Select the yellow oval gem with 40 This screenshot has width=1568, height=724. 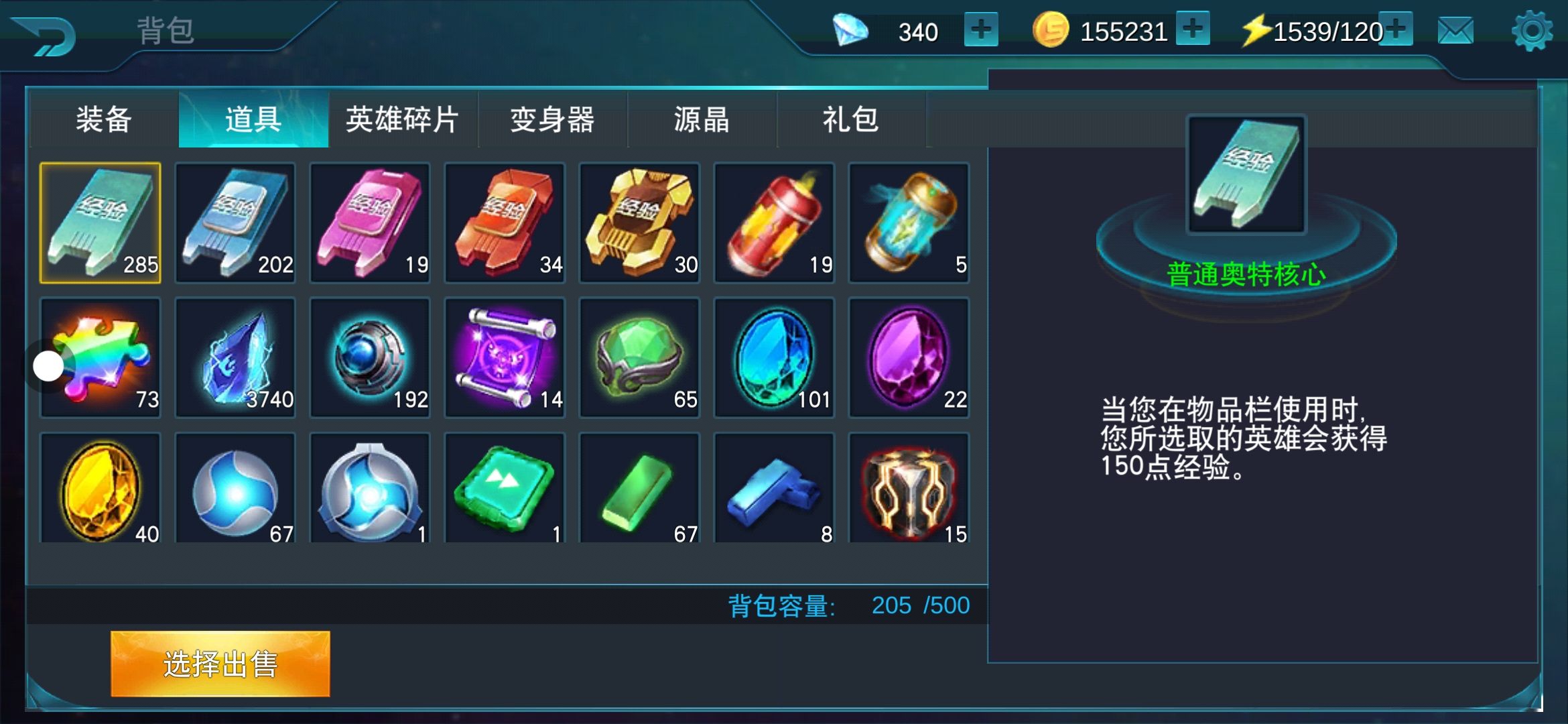[101, 488]
